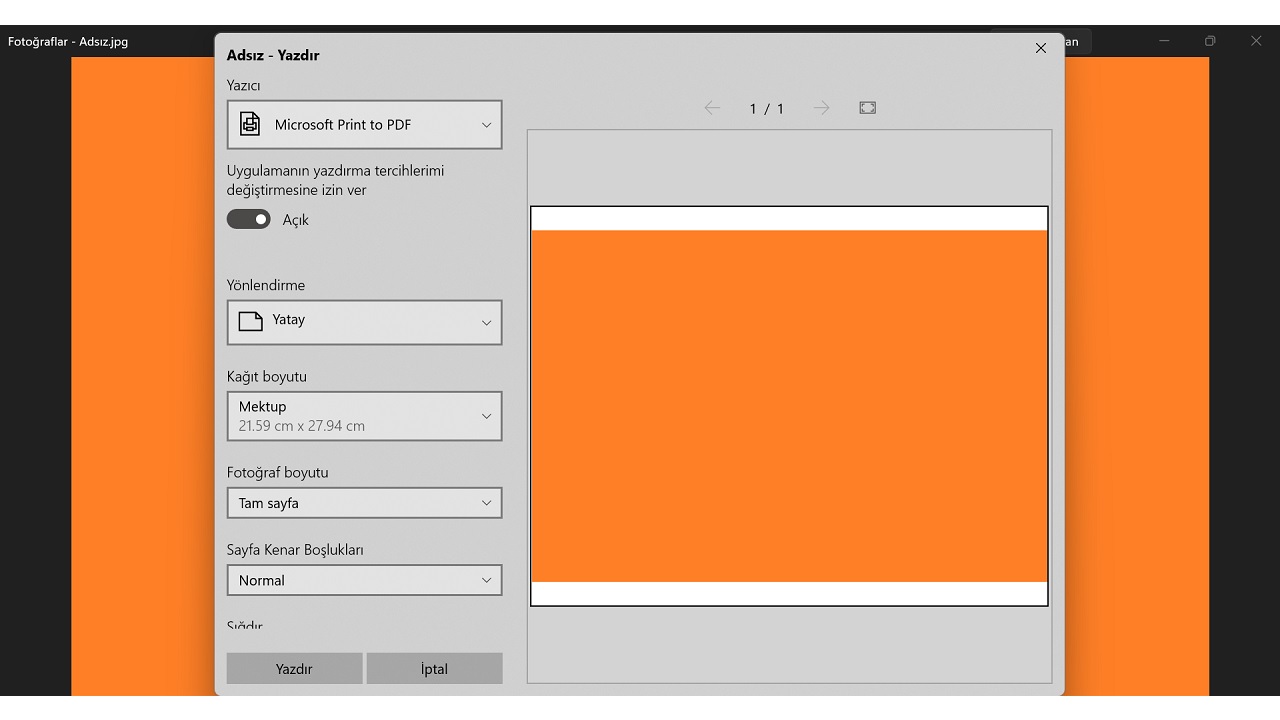Minimize the Fotoğraflar window
This screenshot has width=1280, height=720.
[1164, 41]
